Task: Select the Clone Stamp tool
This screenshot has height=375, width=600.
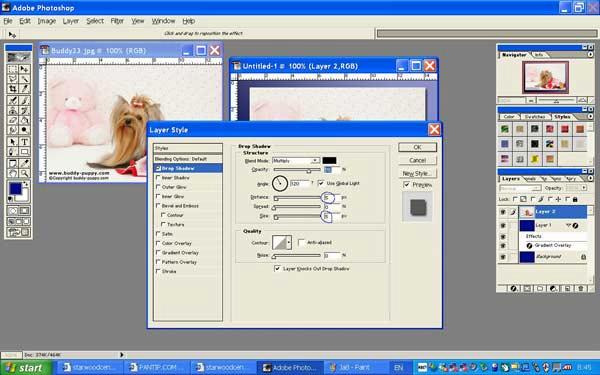Action: pyautogui.click(x=13, y=111)
